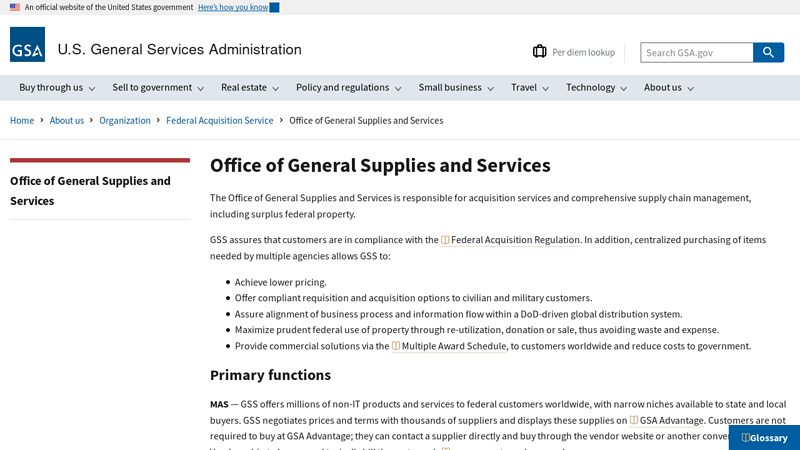Open the Policy and regulations dropdown

click(x=348, y=88)
